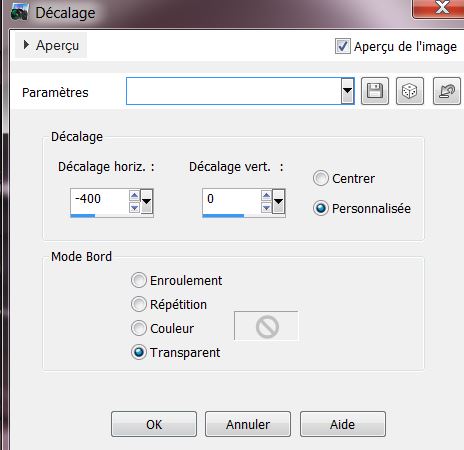Increase horizontal offset with up arrow
The width and height of the screenshot is (464, 450).
(134, 195)
